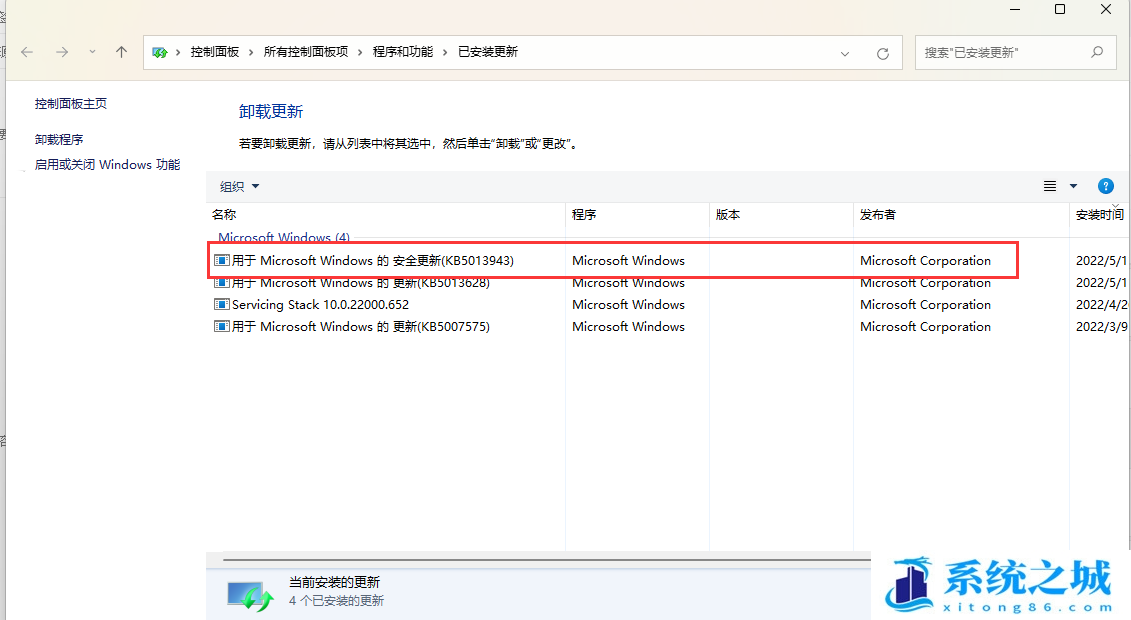Maximize the window

[x=1060, y=9]
